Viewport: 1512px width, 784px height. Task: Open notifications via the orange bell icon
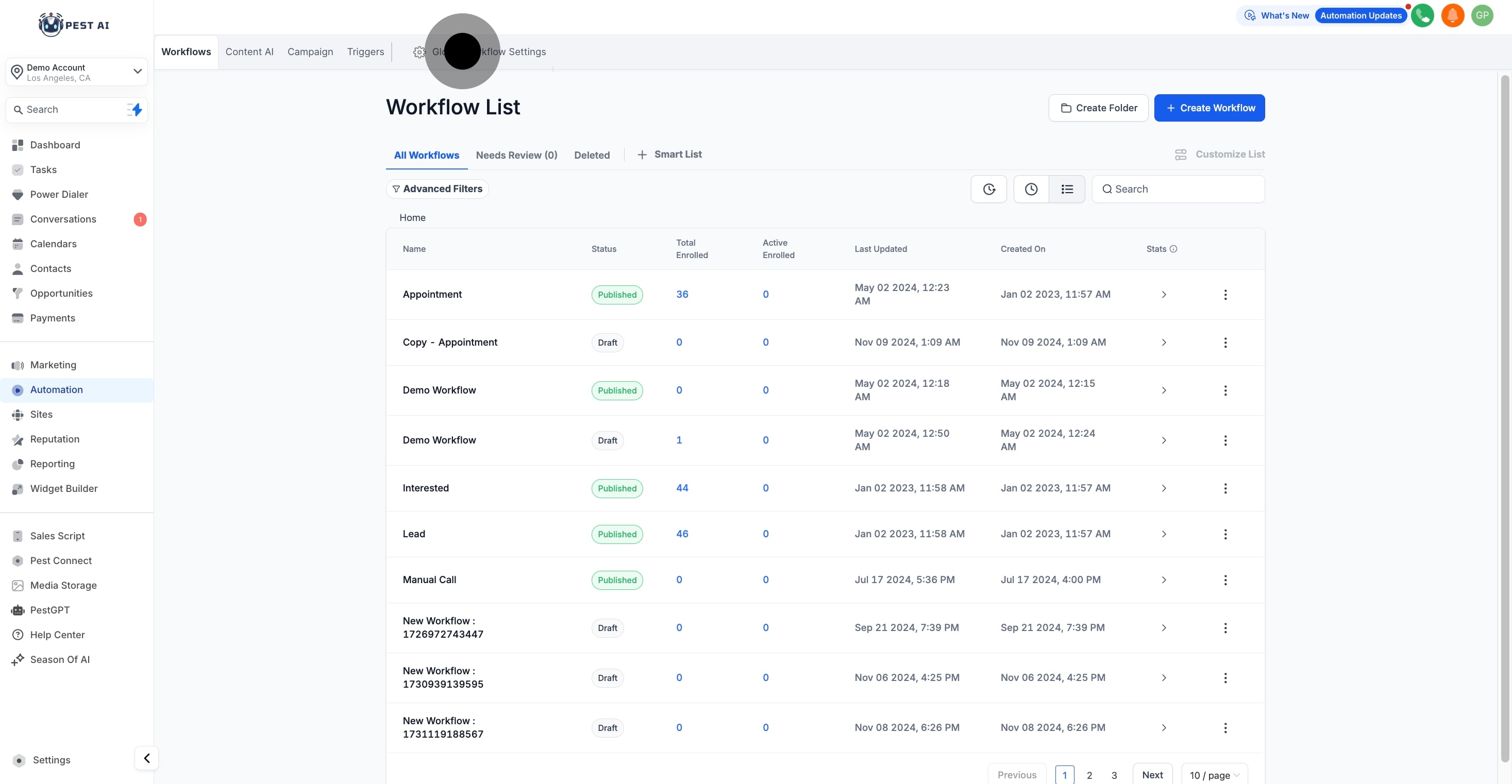[1452, 15]
